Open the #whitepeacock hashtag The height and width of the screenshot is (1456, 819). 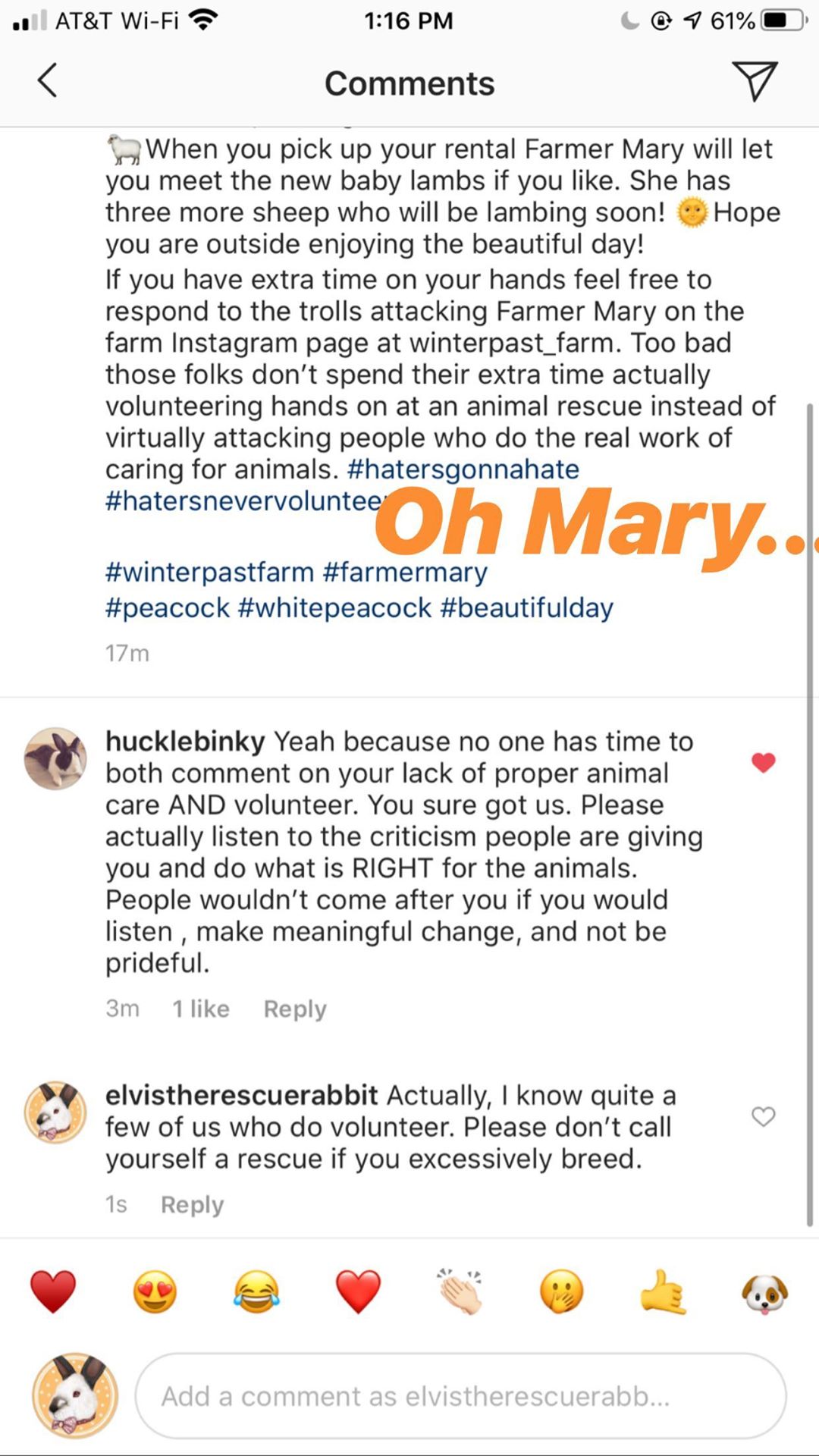click(x=334, y=607)
